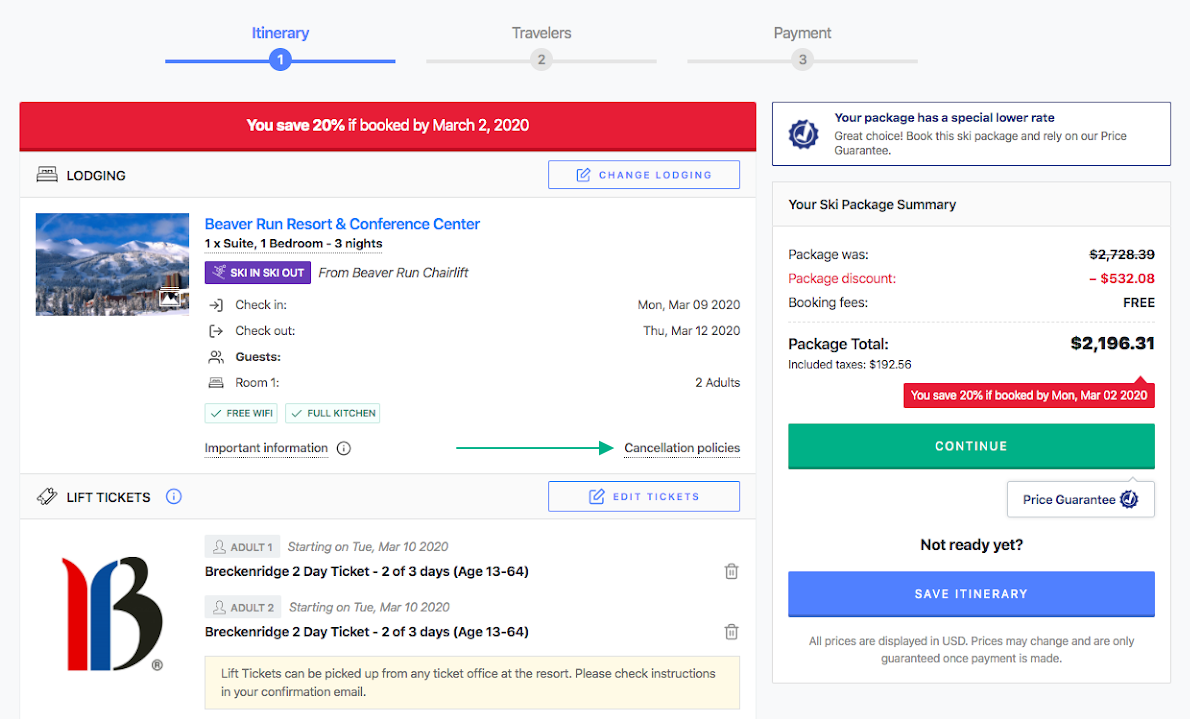Click info icon beside Important information
1190x719 pixels.
click(344, 448)
